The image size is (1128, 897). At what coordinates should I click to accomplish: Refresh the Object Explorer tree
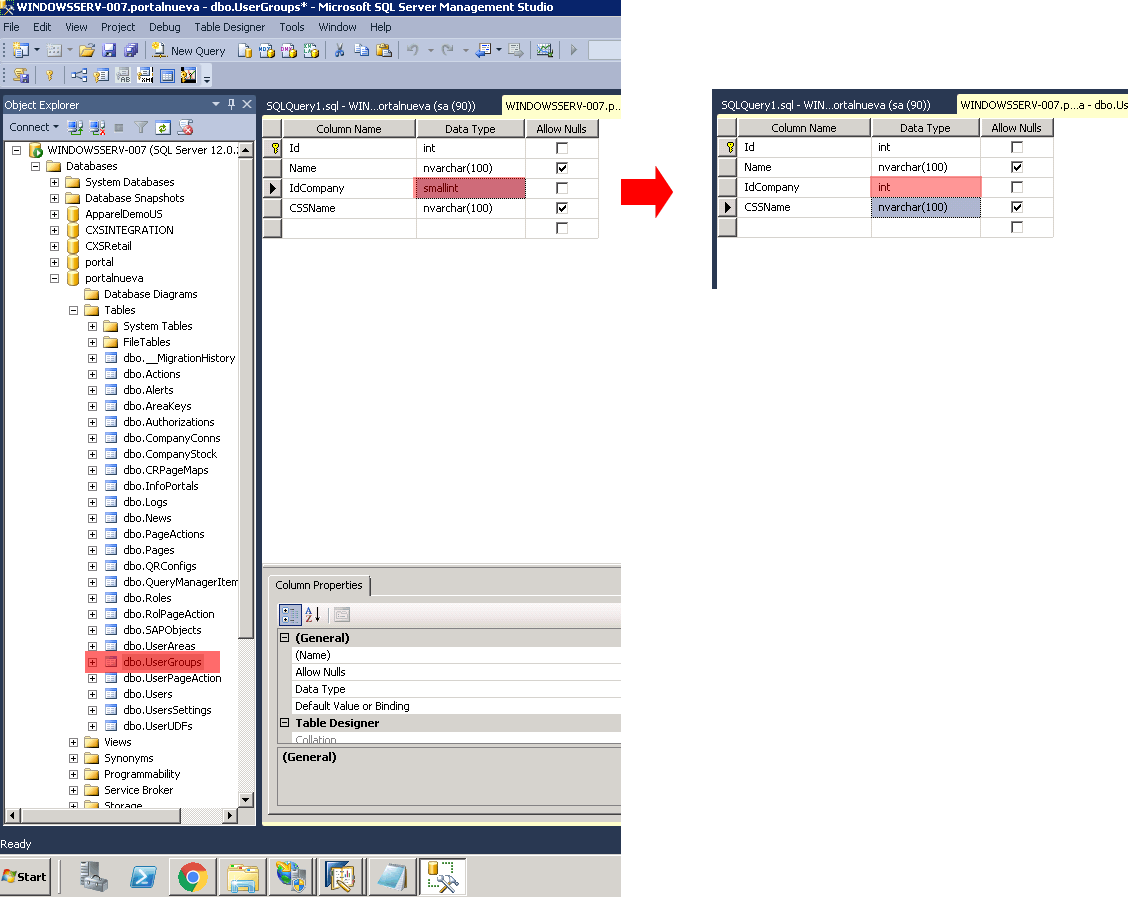pos(162,127)
